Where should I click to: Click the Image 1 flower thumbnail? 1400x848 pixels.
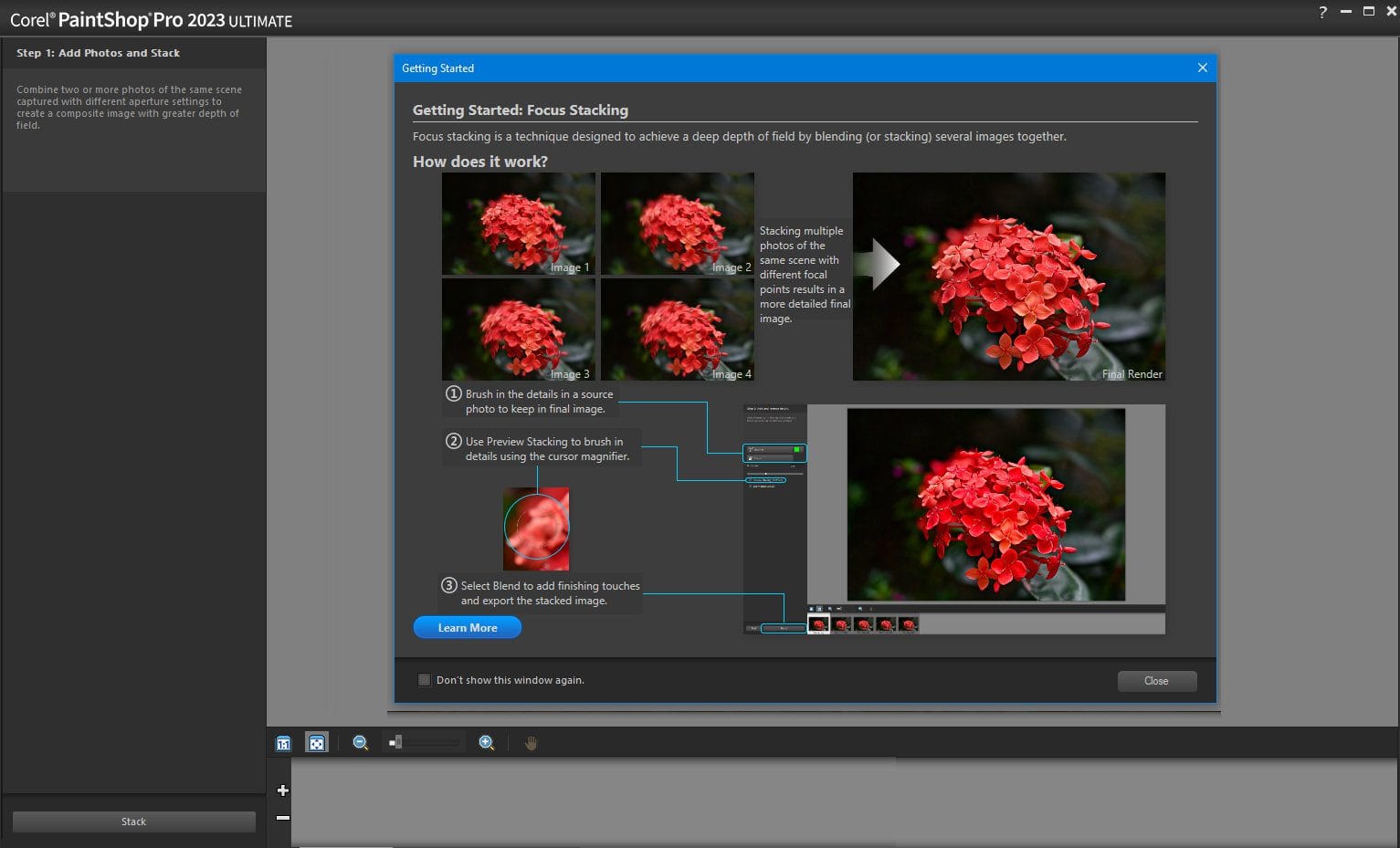click(518, 223)
